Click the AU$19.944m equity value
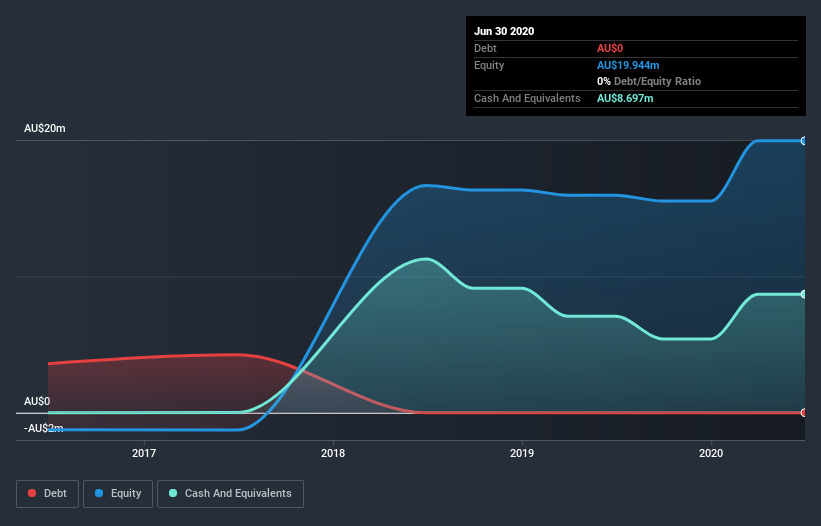Viewport: 821px width, 526px height. tap(628, 65)
